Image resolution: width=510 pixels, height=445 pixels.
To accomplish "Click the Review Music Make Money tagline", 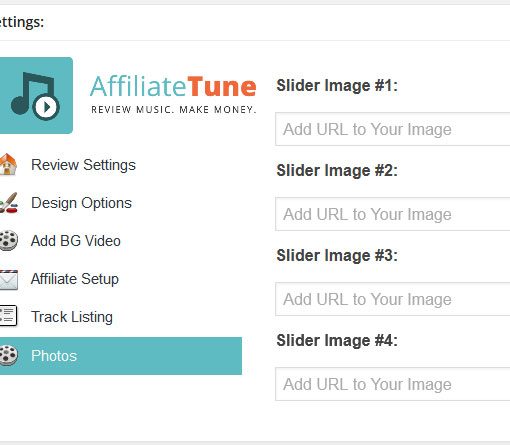I will pyautogui.click(x=174, y=109).
